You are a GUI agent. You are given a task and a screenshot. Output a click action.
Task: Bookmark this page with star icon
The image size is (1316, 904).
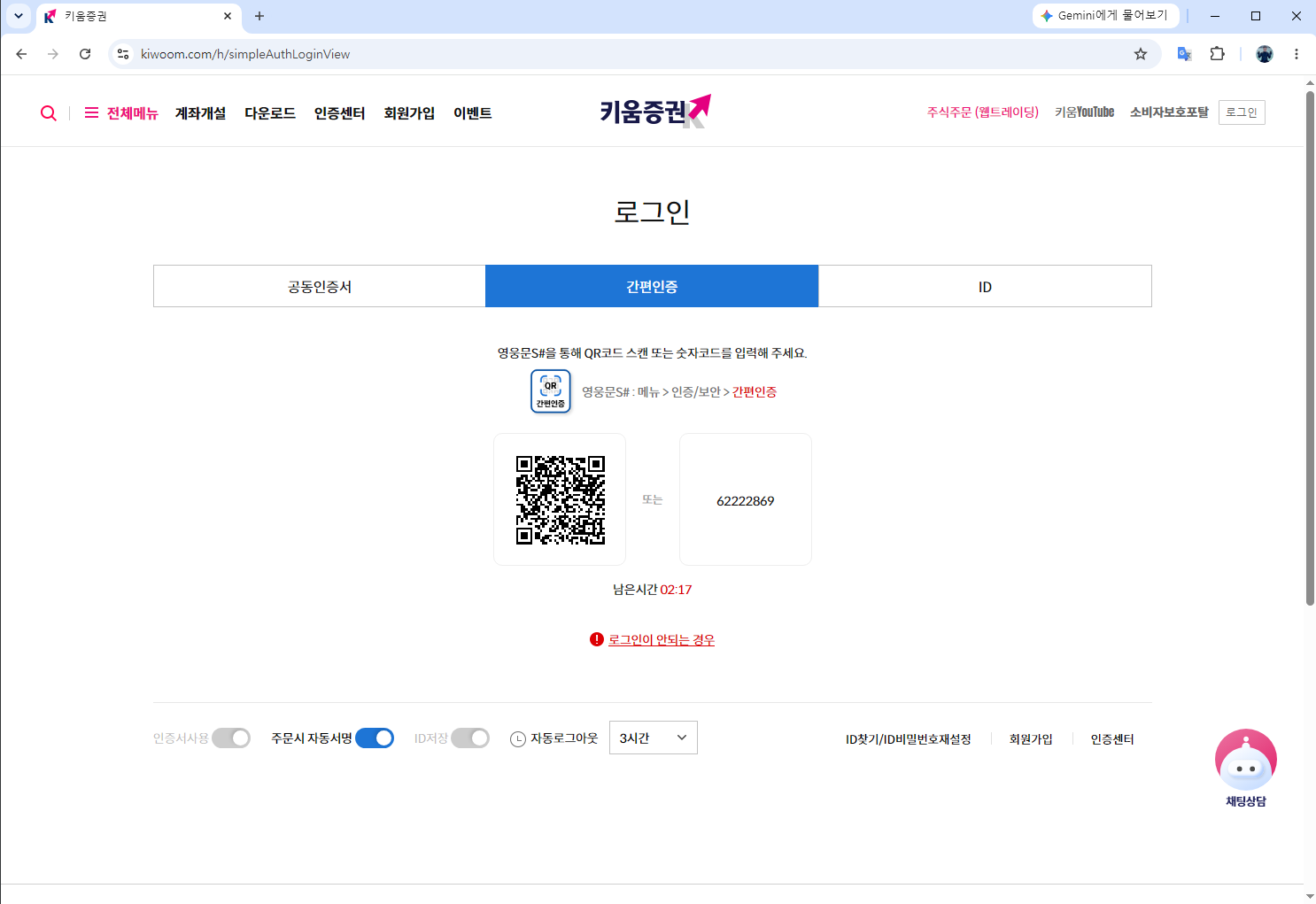pyautogui.click(x=1141, y=54)
